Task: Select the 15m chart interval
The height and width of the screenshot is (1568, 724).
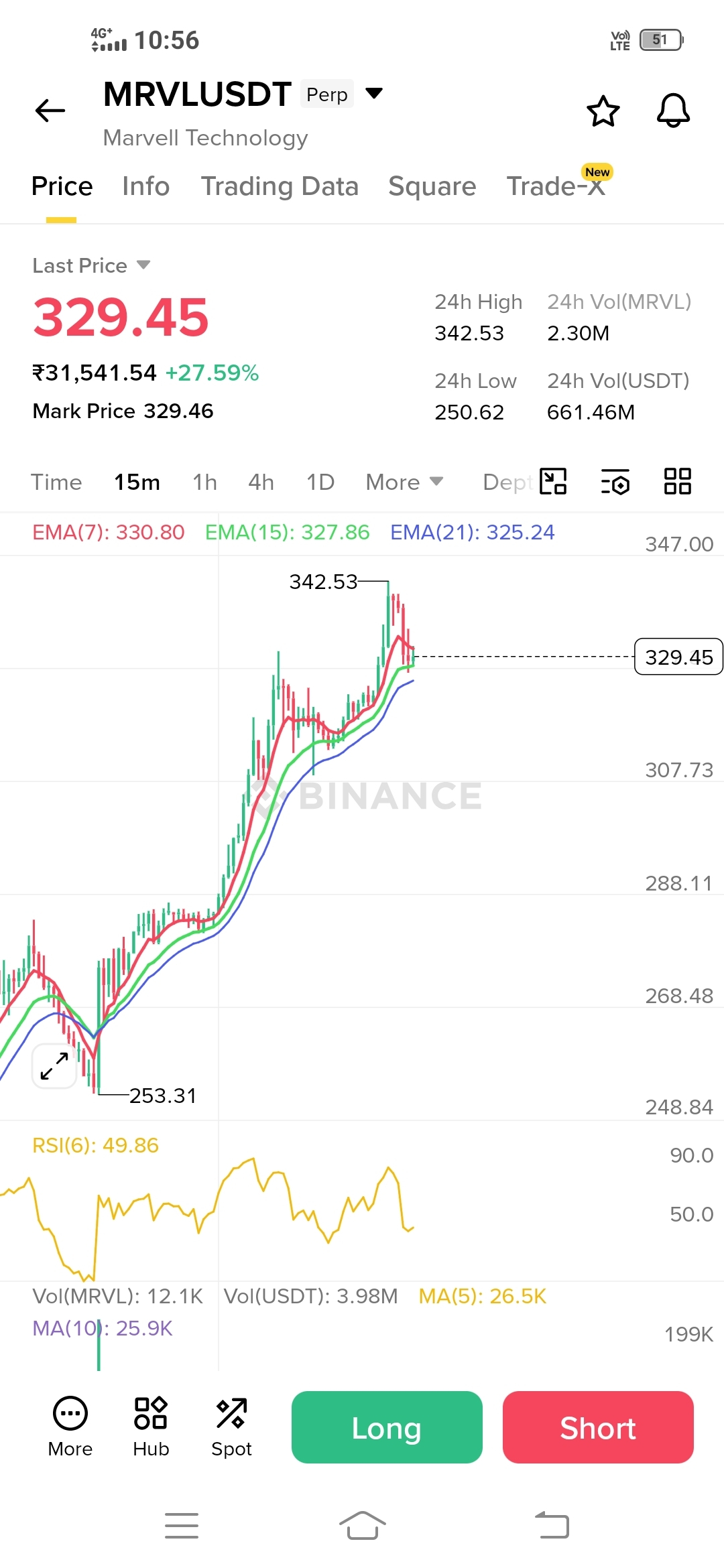Action: pyautogui.click(x=137, y=482)
